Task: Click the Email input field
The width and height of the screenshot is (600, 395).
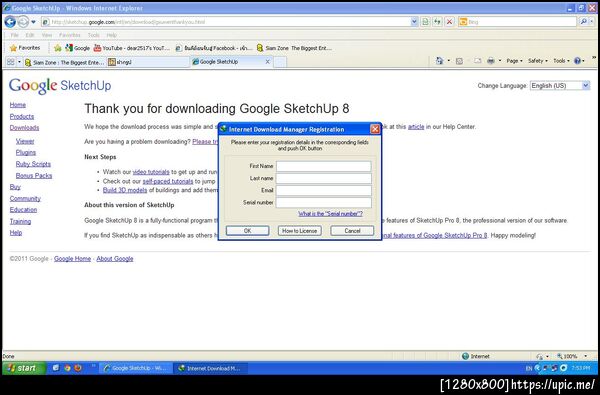Action: click(324, 190)
